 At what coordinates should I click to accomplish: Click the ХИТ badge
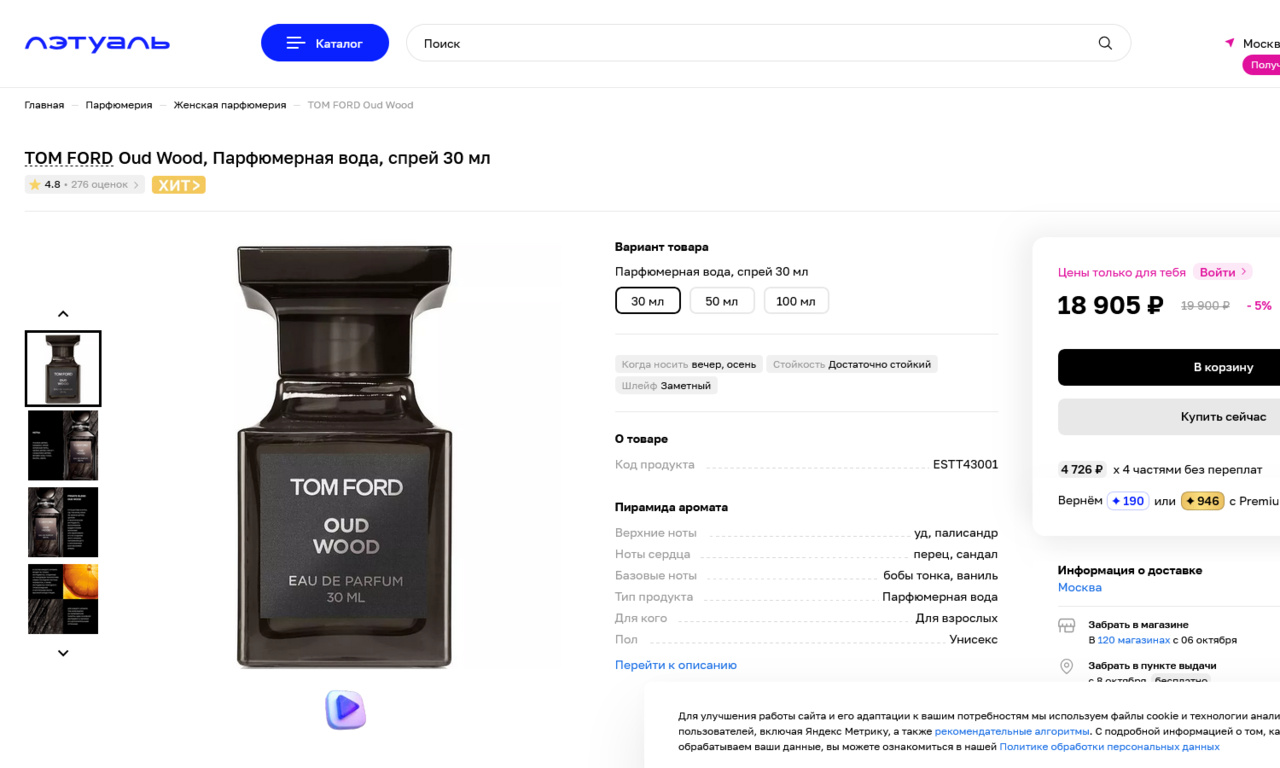[x=178, y=185]
